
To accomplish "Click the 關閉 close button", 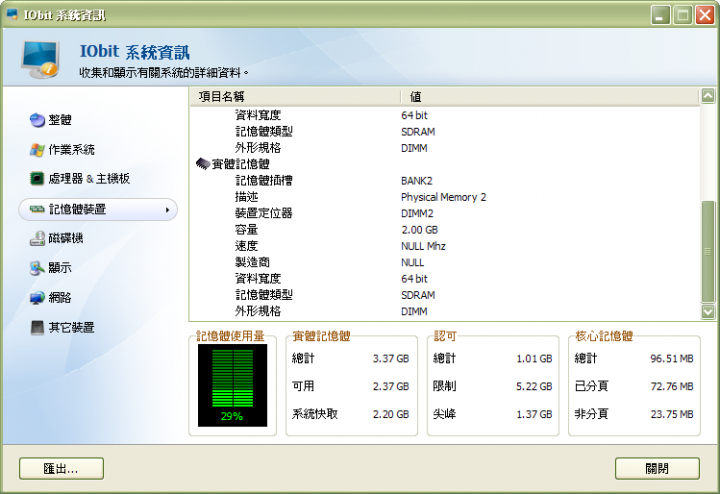I will (657, 469).
